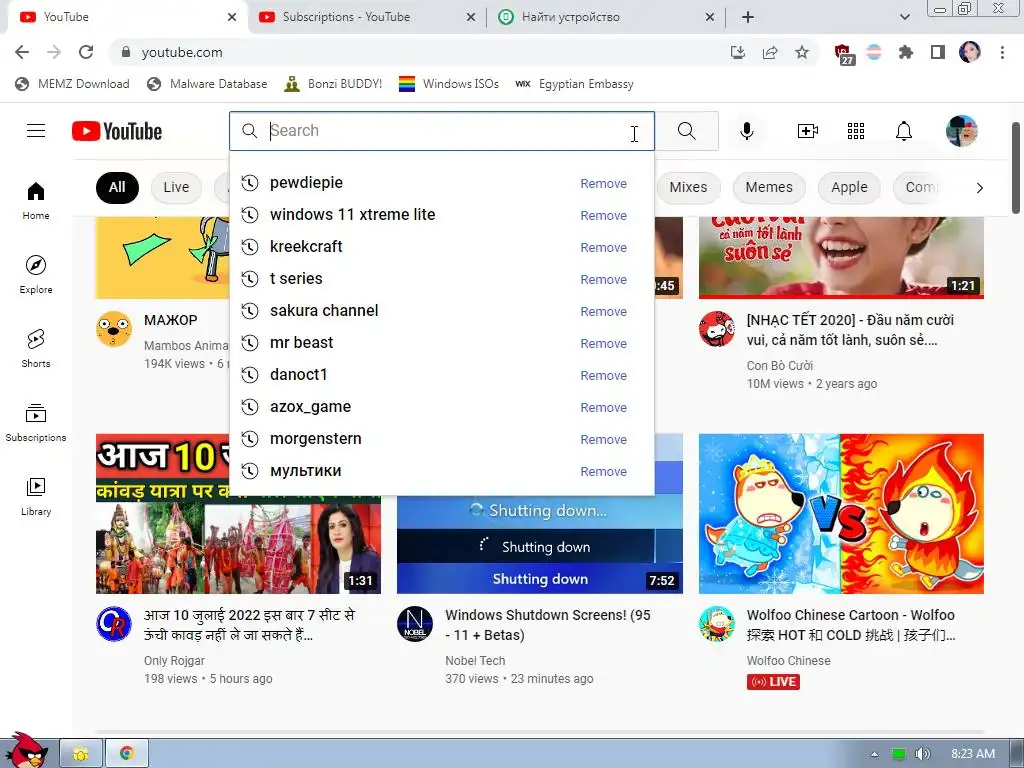Remove mr beast from search history
Image resolution: width=1024 pixels, height=768 pixels.
coord(603,344)
